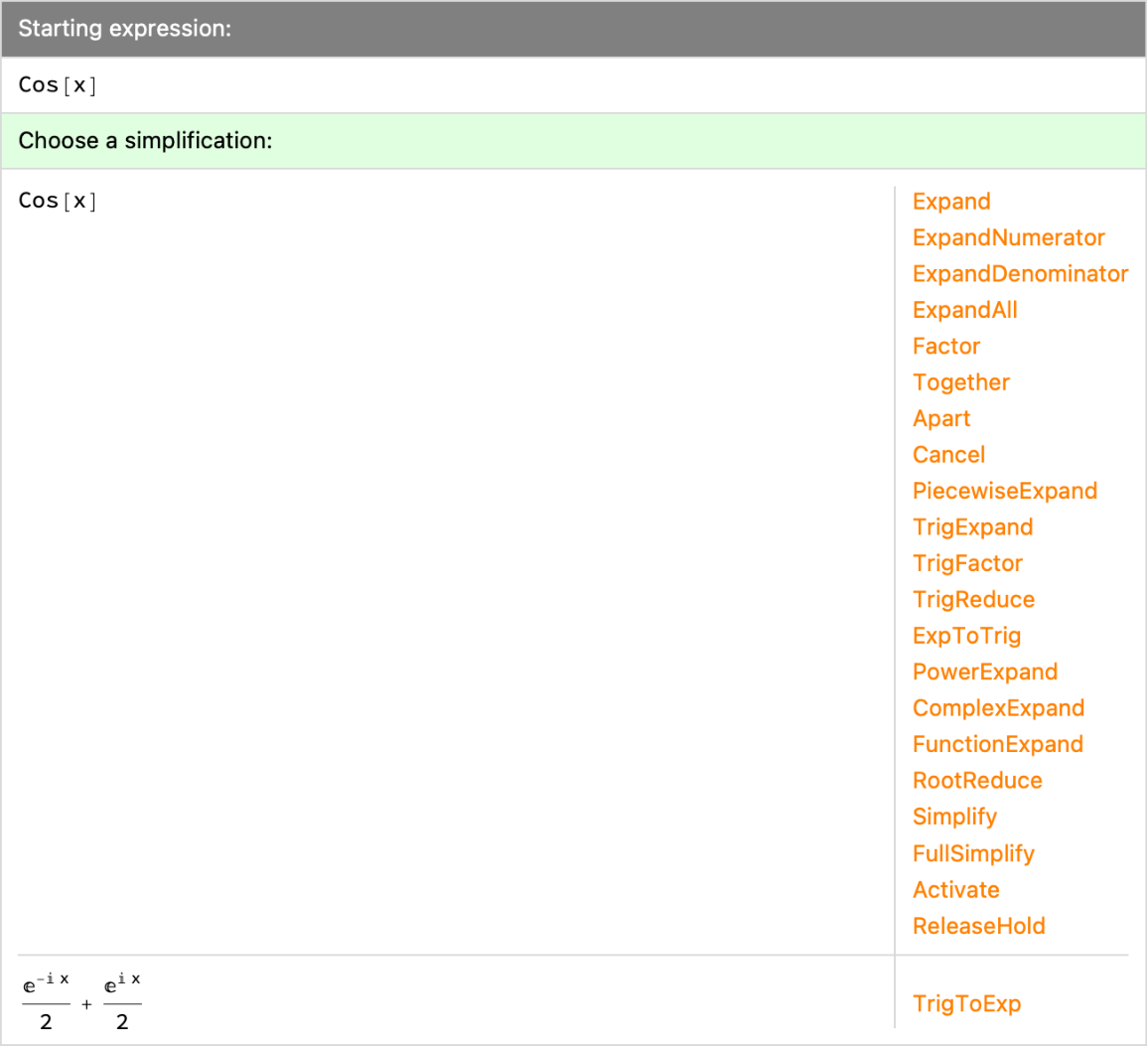Screen dimensions: 1148x1047
Task: Select ExpandAll from the list
Action: coord(964,310)
